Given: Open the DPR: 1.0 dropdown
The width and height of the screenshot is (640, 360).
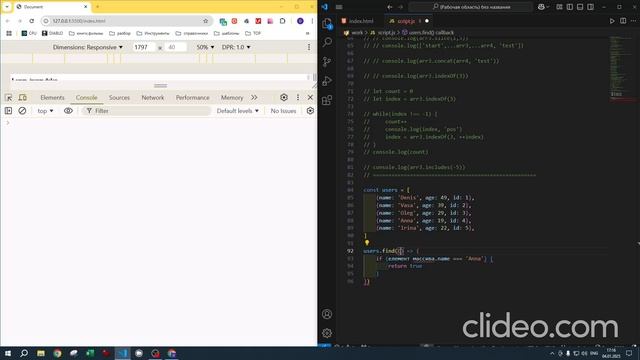Looking at the screenshot, I should click(236, 47).
